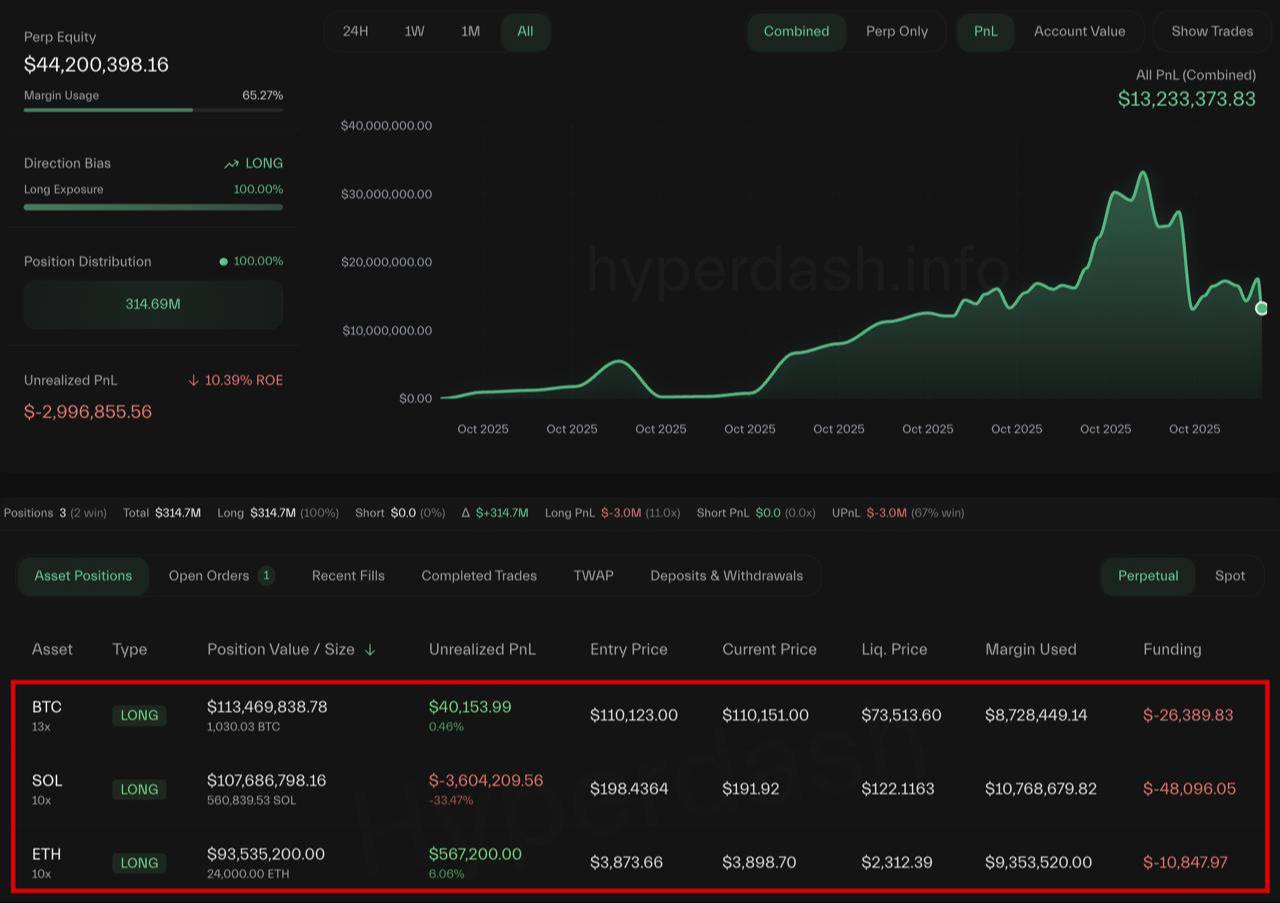Click the Open Orders count badge
1280x903 pixels.
pyautogui.click(x=266, y=576)
